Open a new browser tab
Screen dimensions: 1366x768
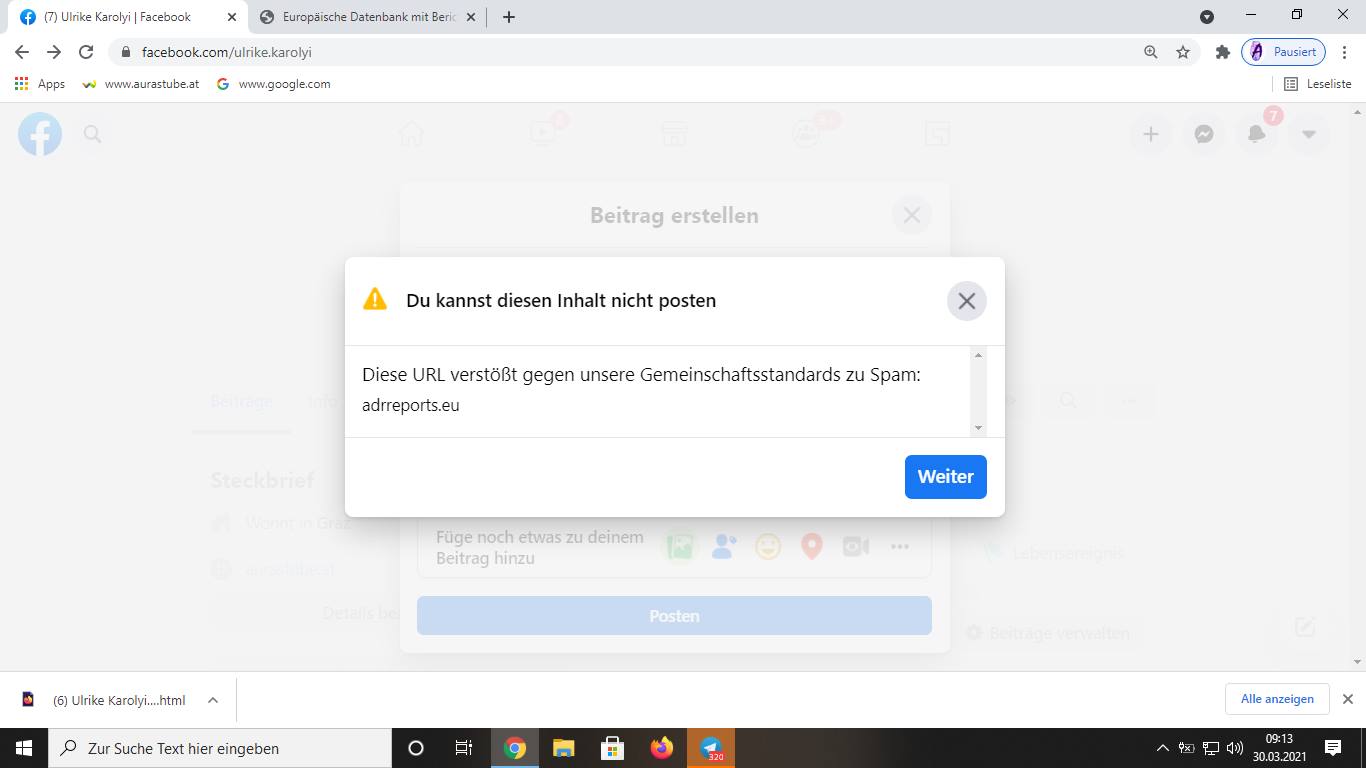point(509,17)
